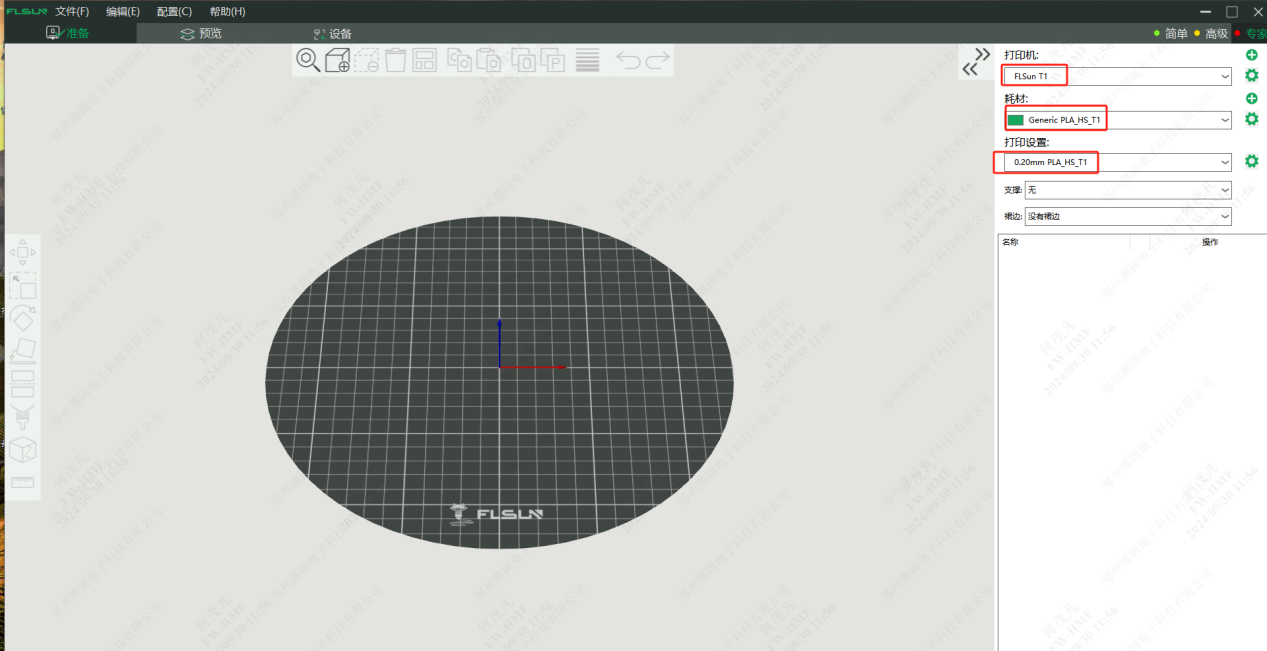Switch to 高级 (advanced) mode
Viewport: 1267px width, 651px height.
(x=1216, y=34)
